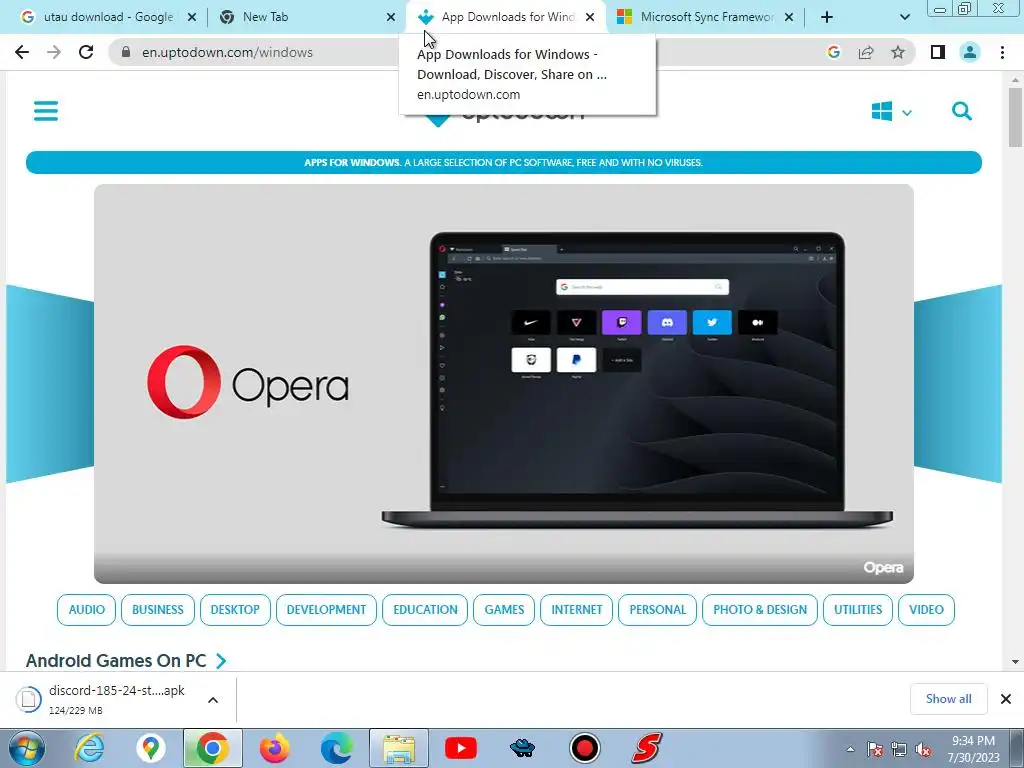Click the Action Center flag tray icon
Image resolution: width=1024 pixels, height=768 pixels.
tap(875, 750)
